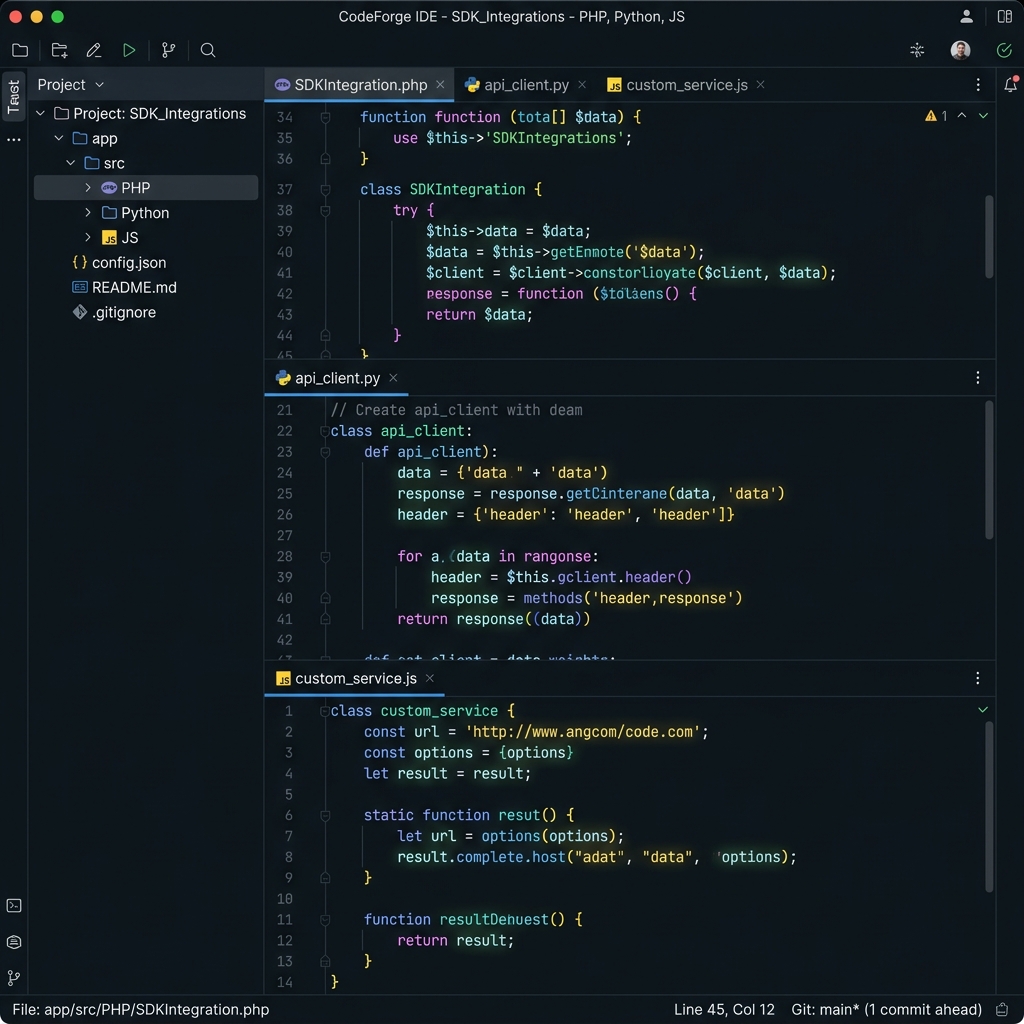Click the new folder plus icon
1024x1024 pixels.
pyautogui.click(x=59, y=50)
